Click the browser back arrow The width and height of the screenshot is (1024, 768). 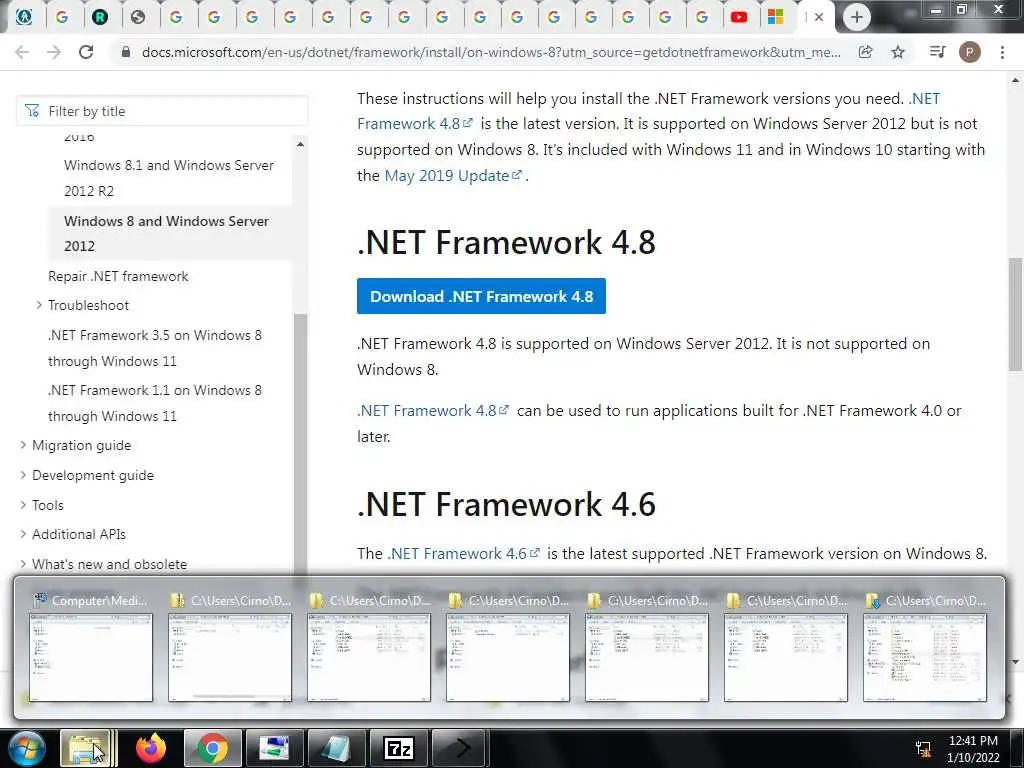pyautogui.click(x=22, y=52)
